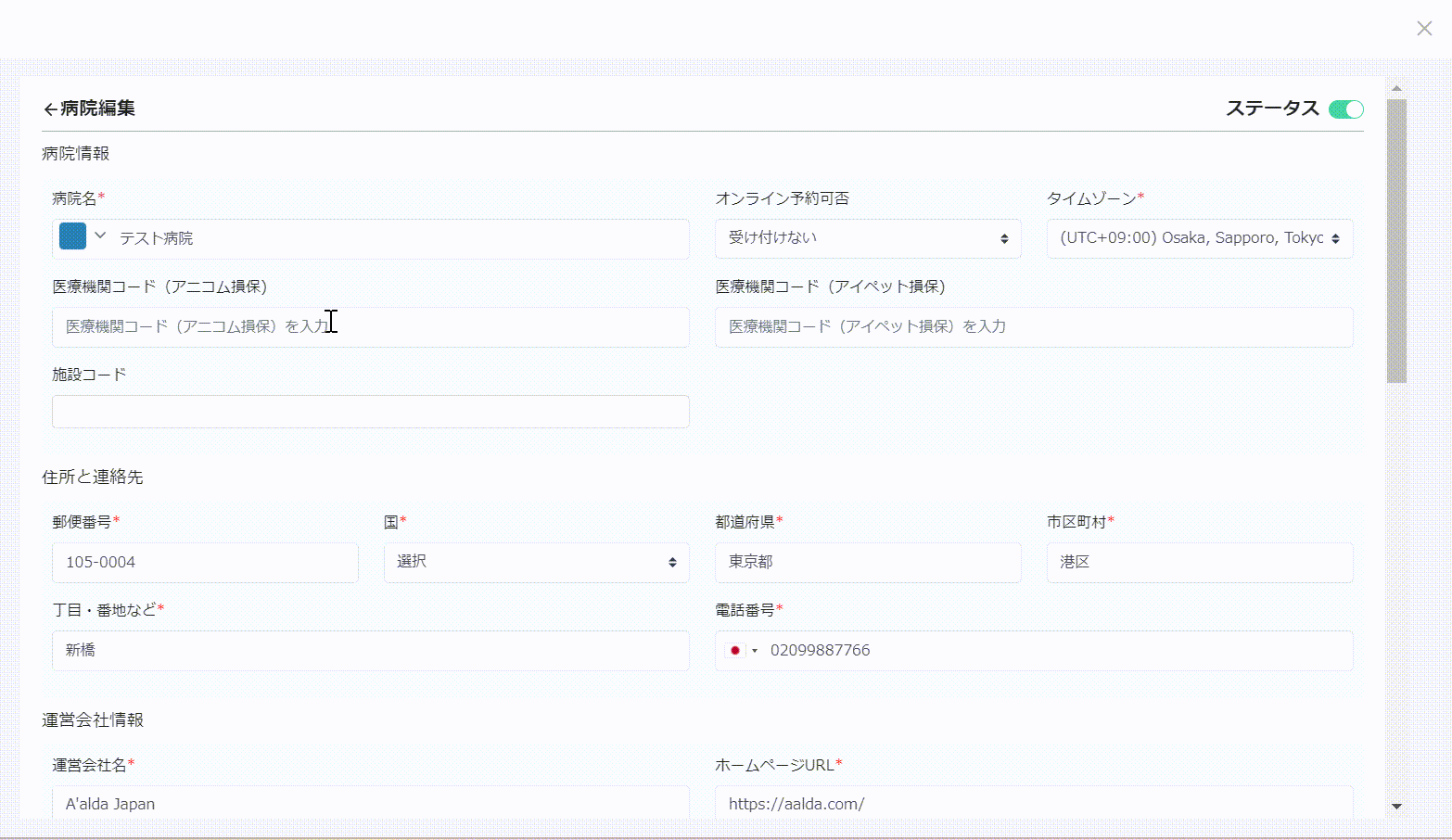Screen dimensions: 1452x840
Task: Click the 施設コード input field
Action: [370, 412]
